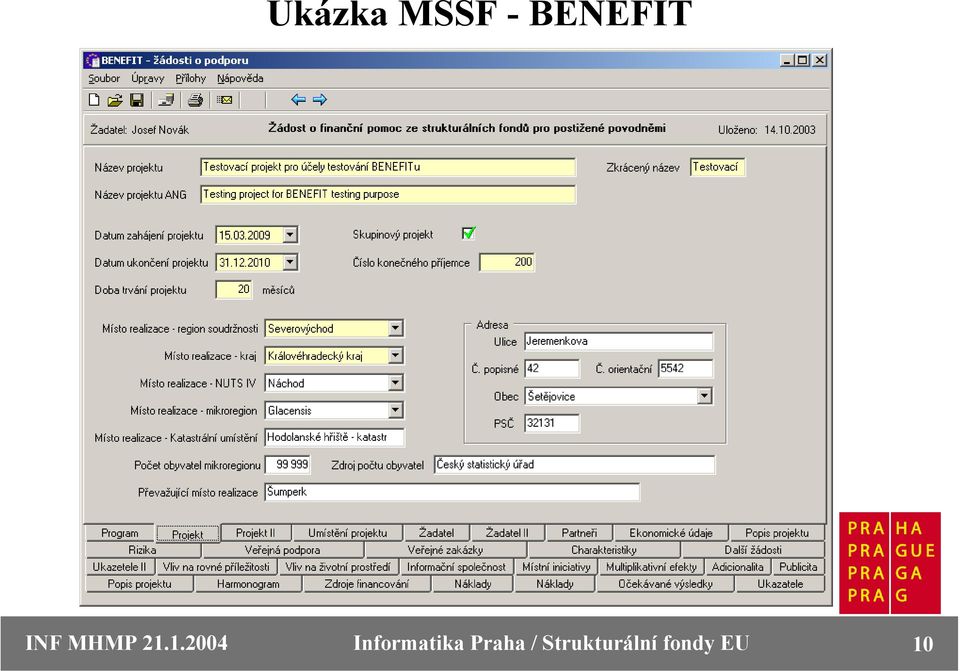Go to the Informační společnost tab
The width and height of the screenshot is (960, 671).
click(456, 567)
